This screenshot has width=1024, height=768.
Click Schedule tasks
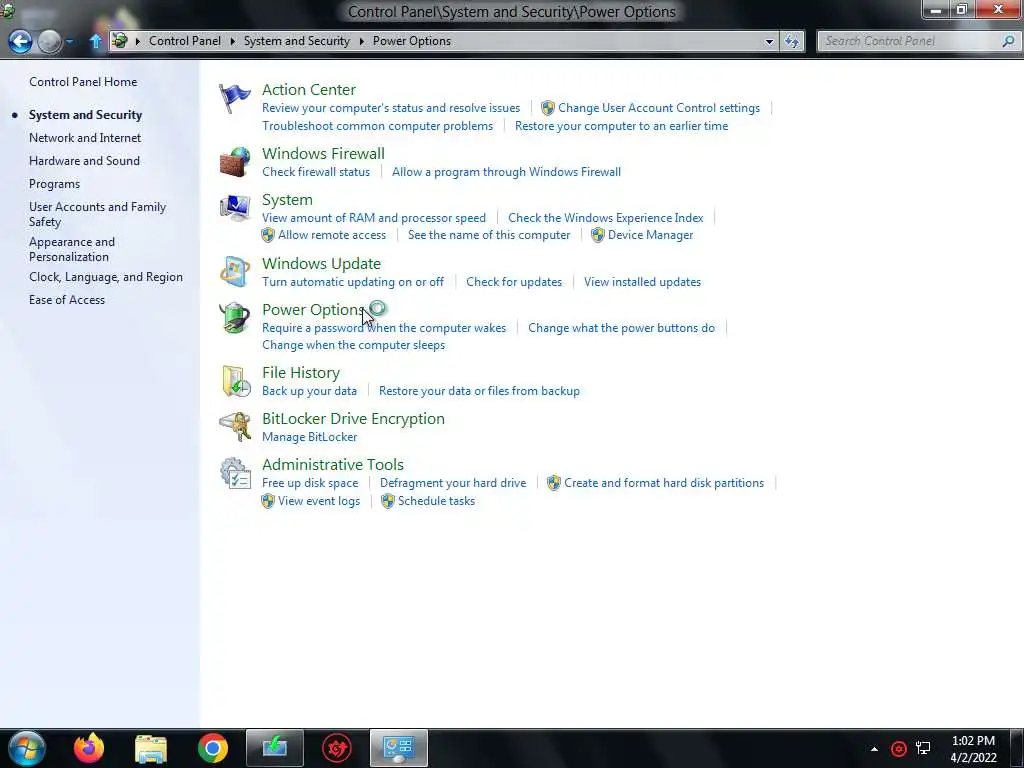[436, 501]
